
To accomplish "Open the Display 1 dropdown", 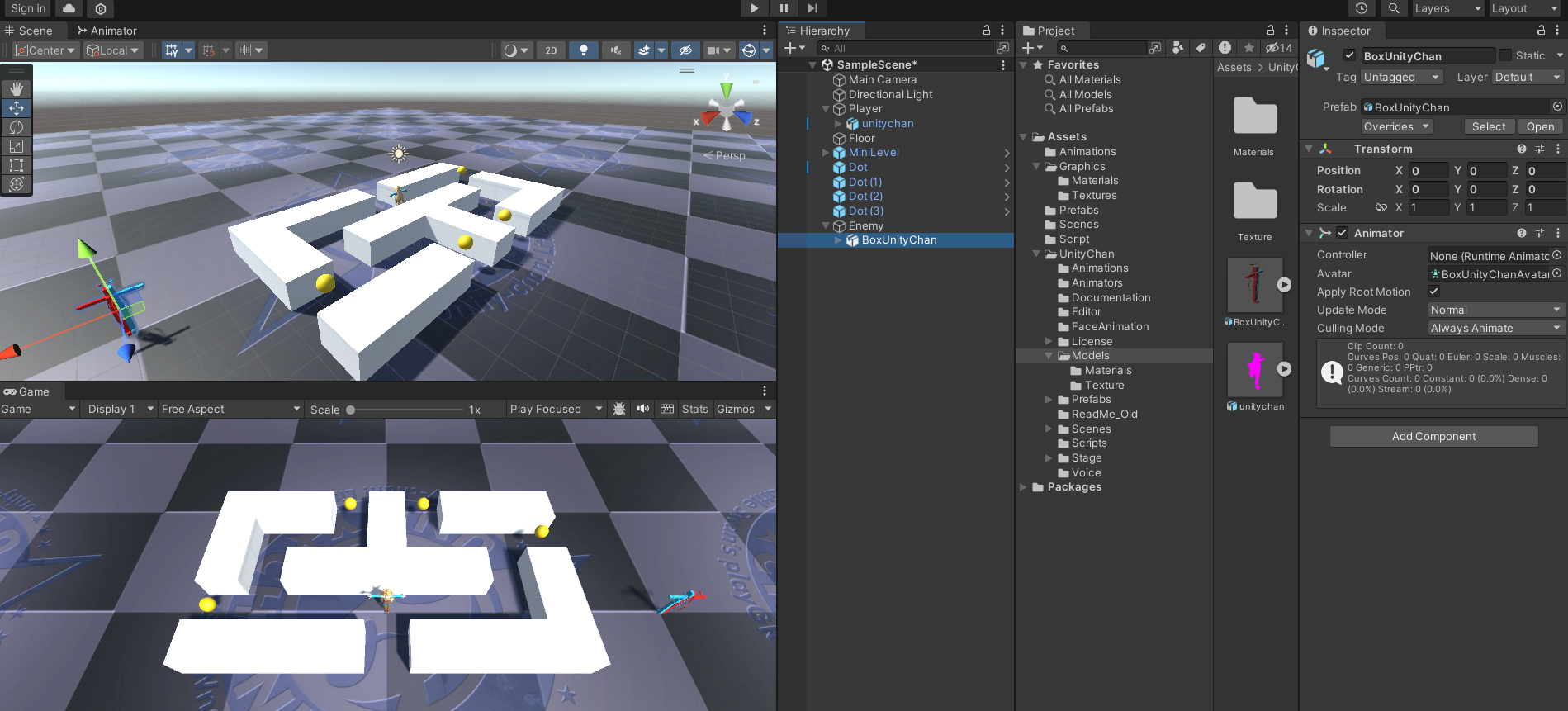I will (x=121, y=409).
